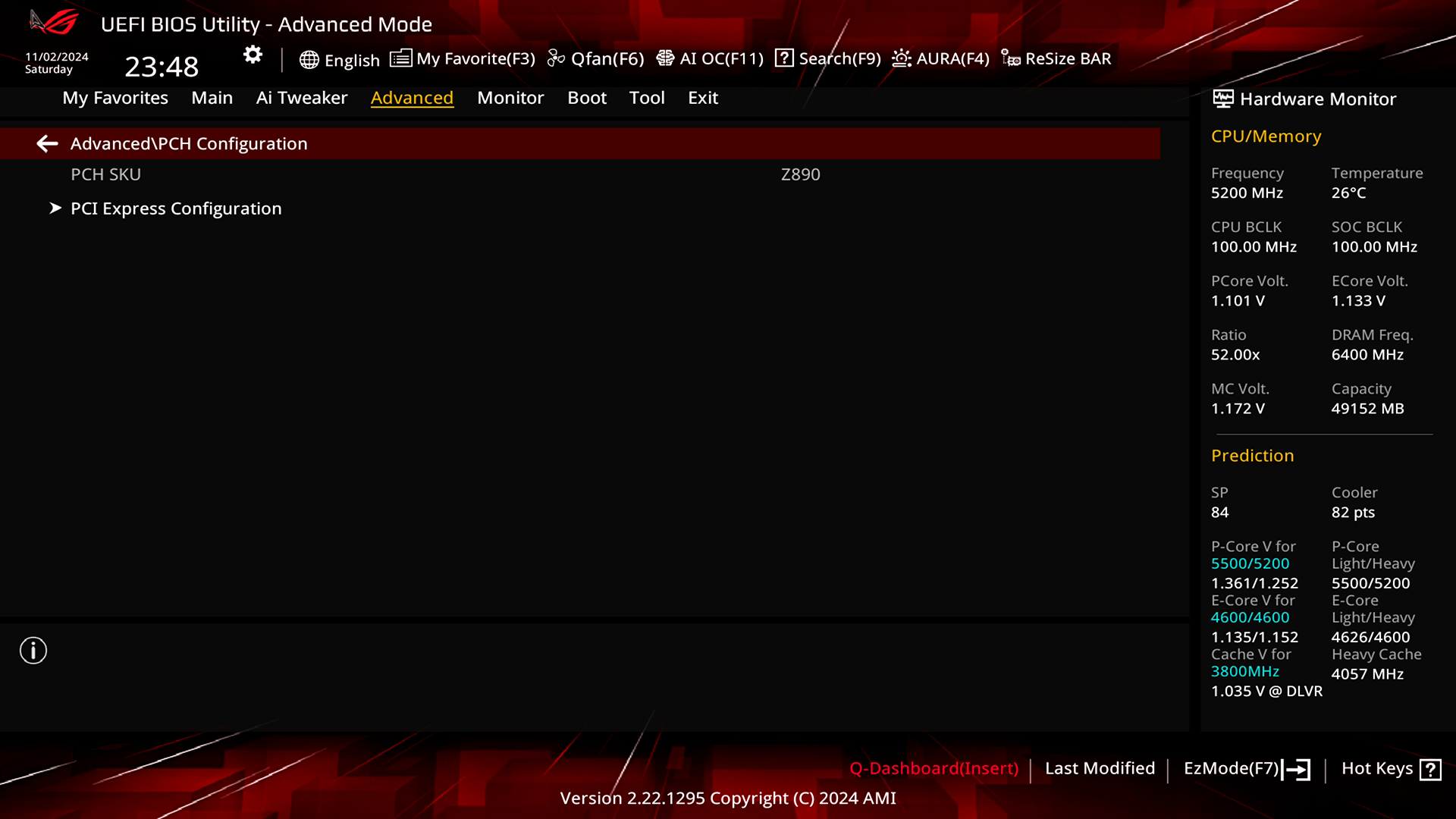Select the Advanced menu tab
Image resolution: width=1456 pixels, height=819 pixels.
tap(412, 97)
